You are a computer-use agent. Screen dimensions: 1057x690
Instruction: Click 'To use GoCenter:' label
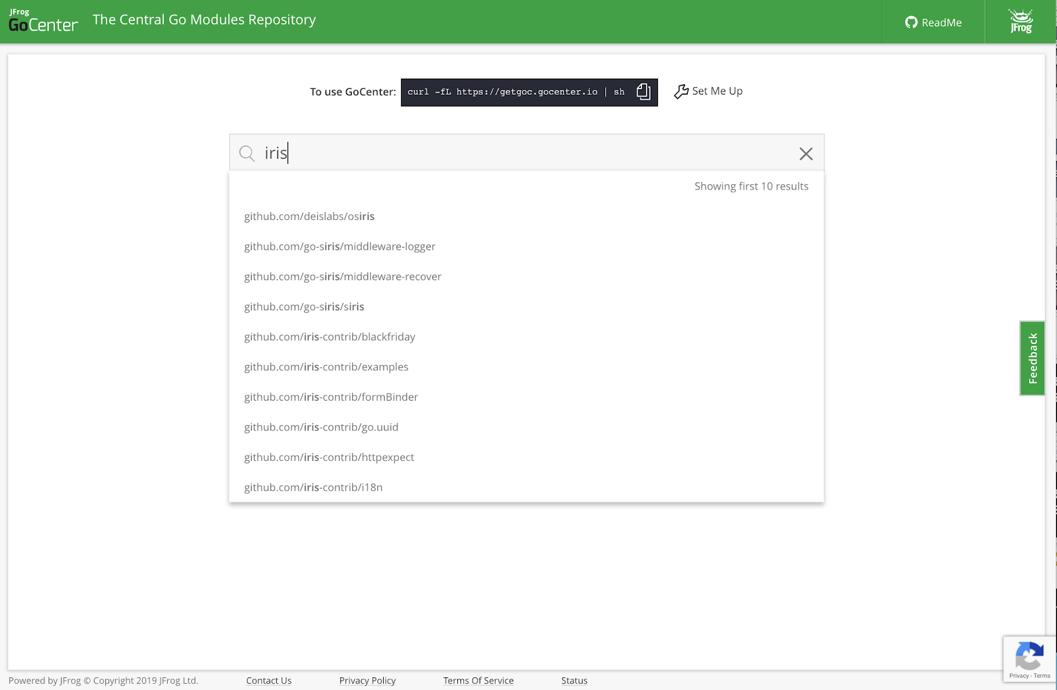[x=353, y=92]
